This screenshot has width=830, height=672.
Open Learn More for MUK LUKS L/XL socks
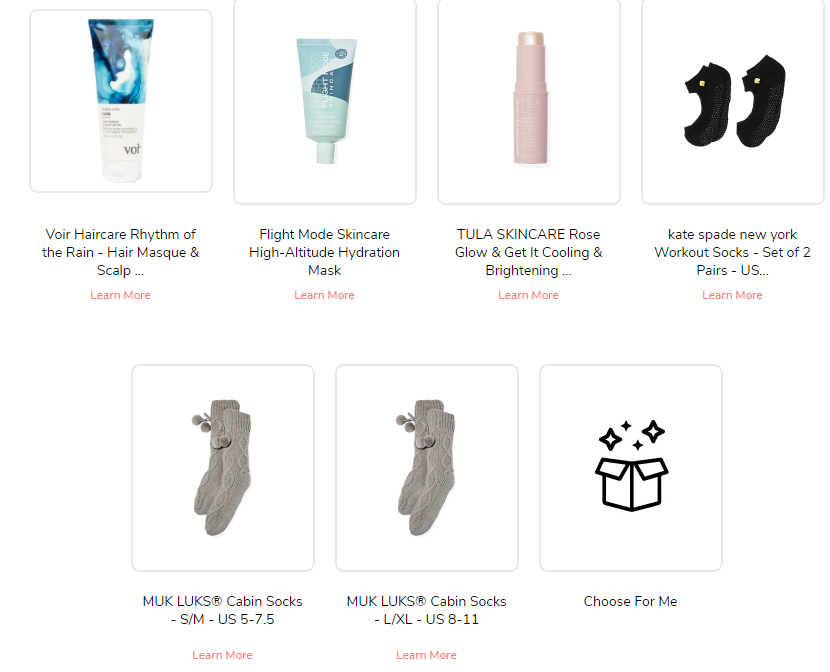tap(426, 655)
